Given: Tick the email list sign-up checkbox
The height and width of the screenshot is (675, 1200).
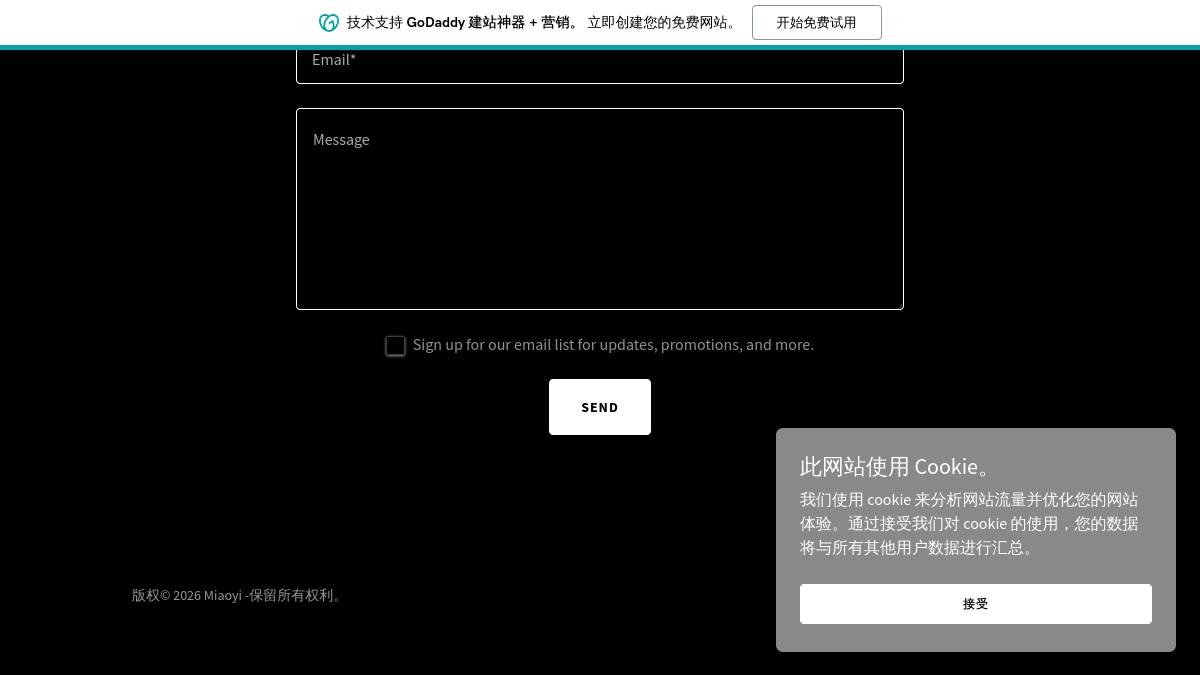Looking at the screenshot, I should click(396, 346).
